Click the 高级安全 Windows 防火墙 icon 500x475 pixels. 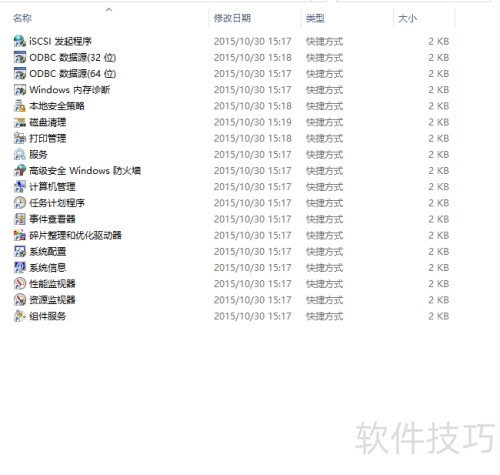click(x=20, y=171)
